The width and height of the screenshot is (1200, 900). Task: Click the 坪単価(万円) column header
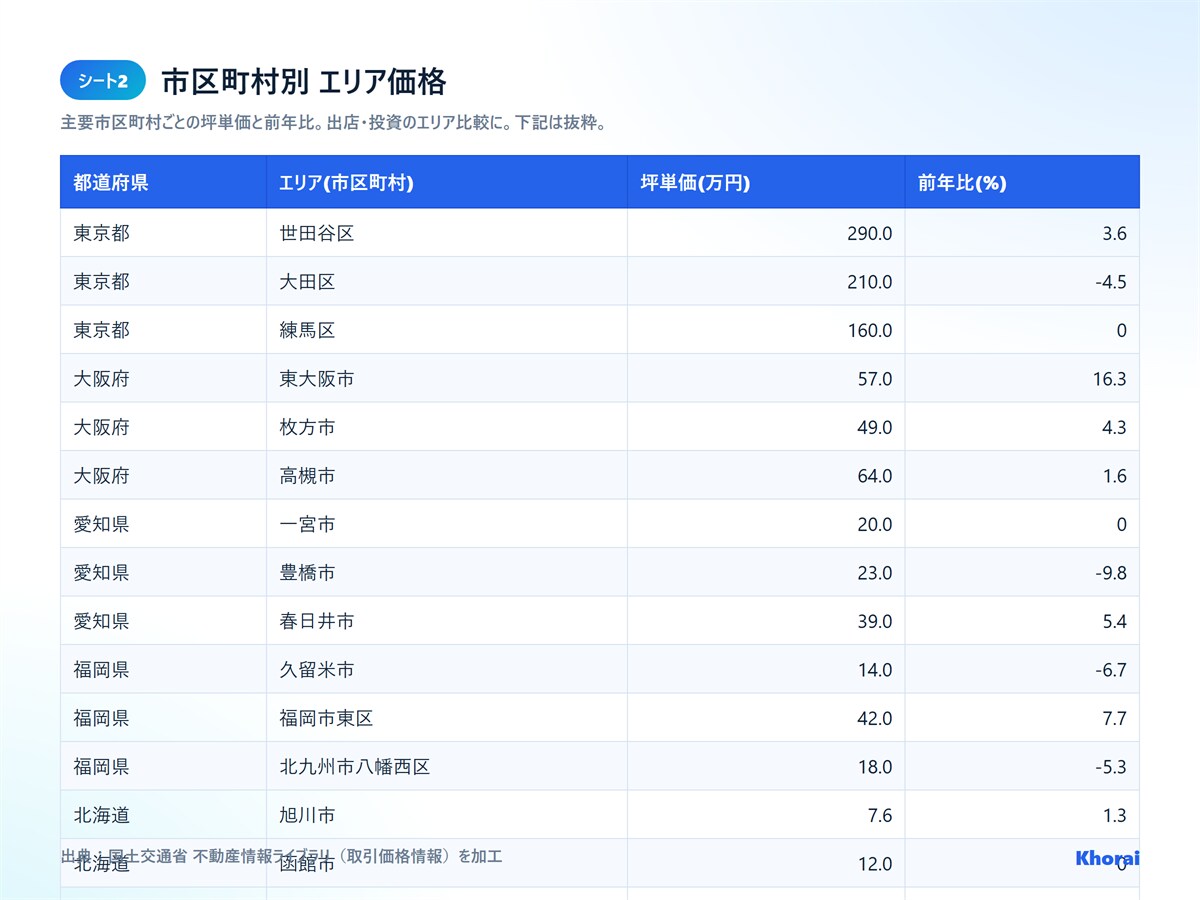coord(767,182)
